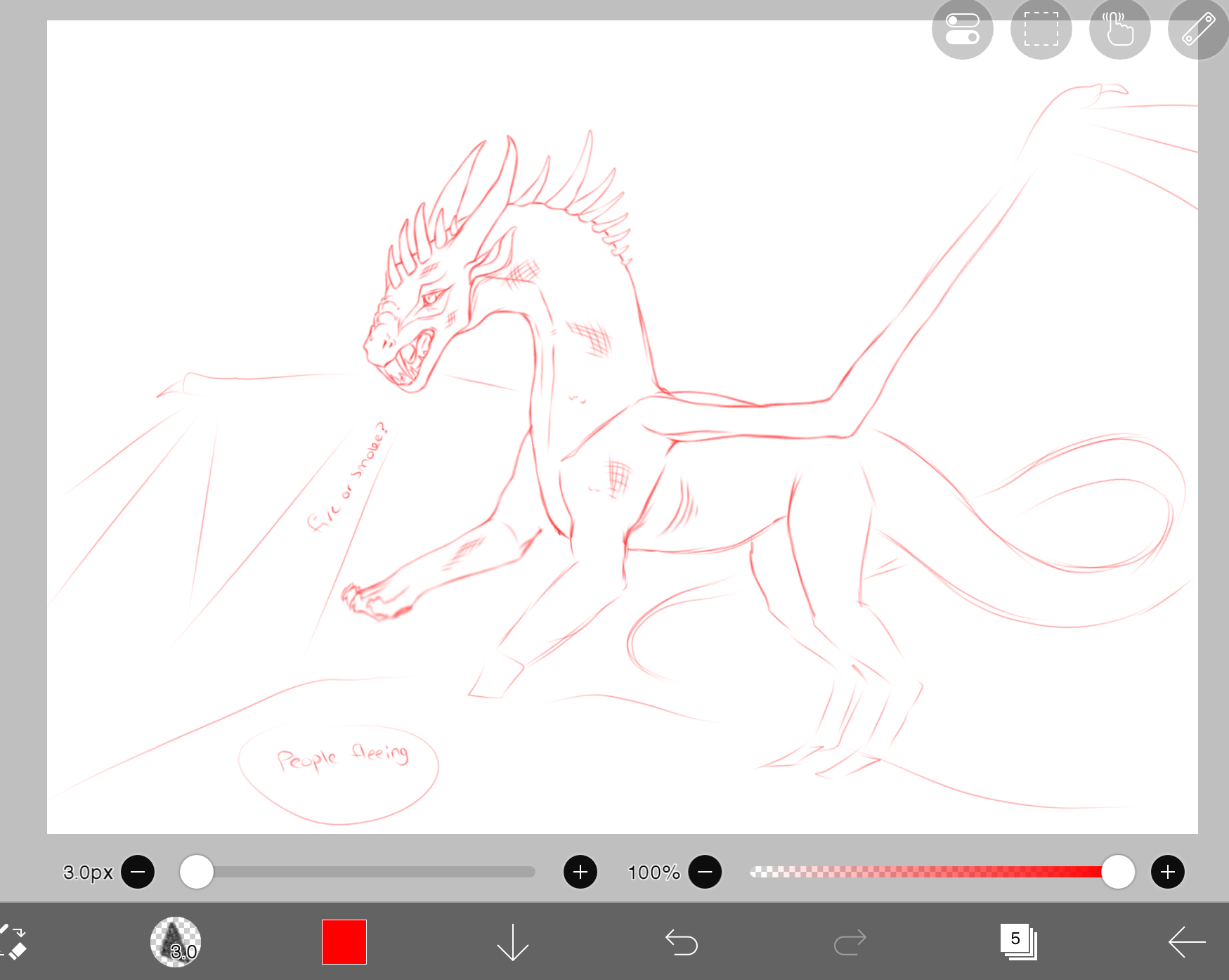This screenshot has height=980, width=1229.
Task: Open the brush settings showing 3.0
Action: (176, 941)
